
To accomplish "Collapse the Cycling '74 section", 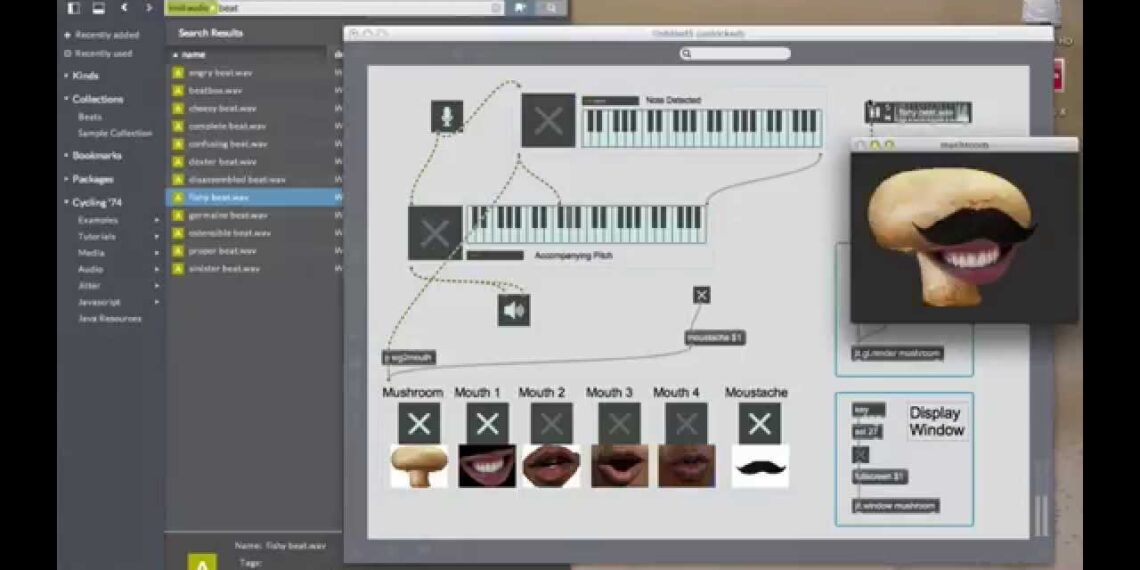I will click(96, 203).
